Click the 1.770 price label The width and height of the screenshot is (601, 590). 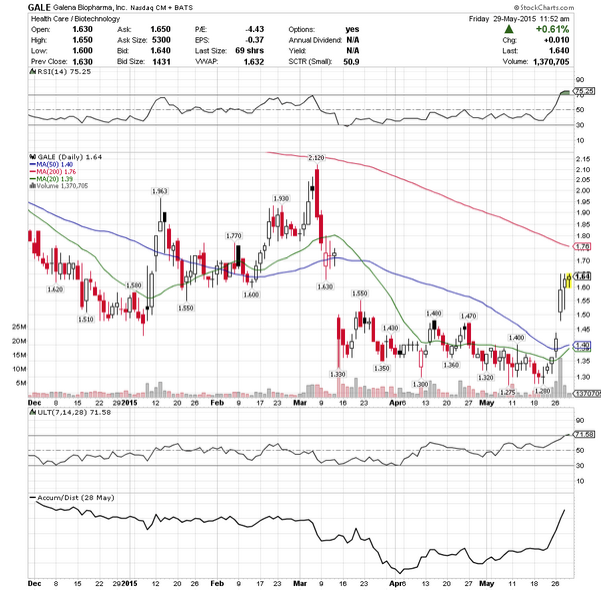pos(234,235)
